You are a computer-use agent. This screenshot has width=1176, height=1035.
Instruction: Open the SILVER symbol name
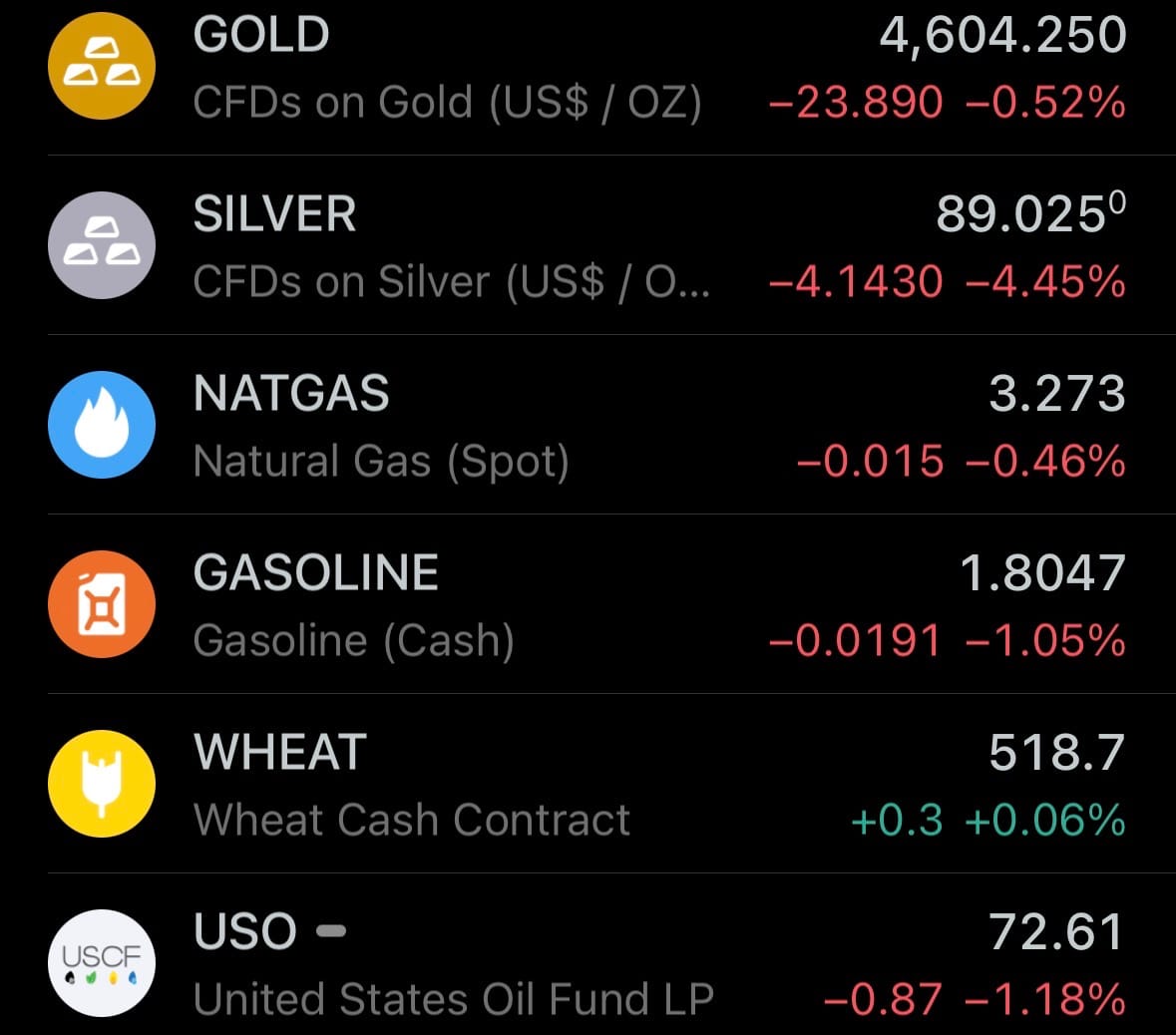pos(274,214)
